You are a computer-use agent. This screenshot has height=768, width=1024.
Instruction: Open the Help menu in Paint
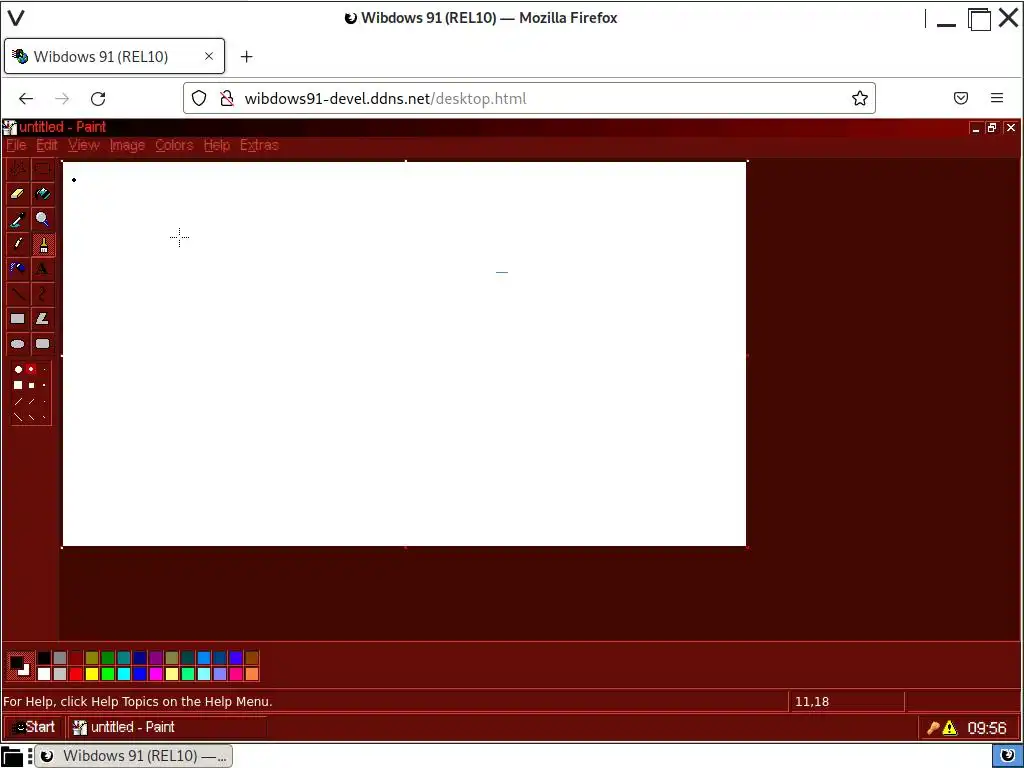[217, 145]
